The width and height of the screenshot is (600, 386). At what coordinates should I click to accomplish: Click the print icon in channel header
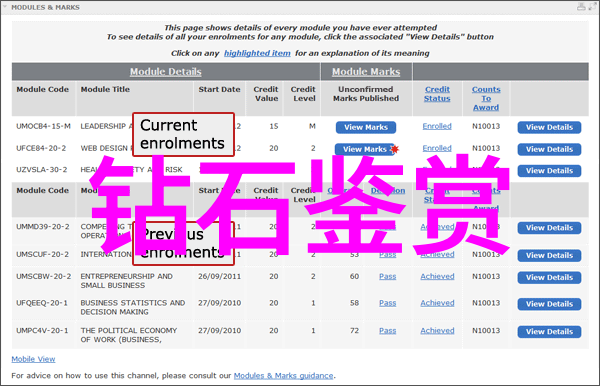coord(581,7)
